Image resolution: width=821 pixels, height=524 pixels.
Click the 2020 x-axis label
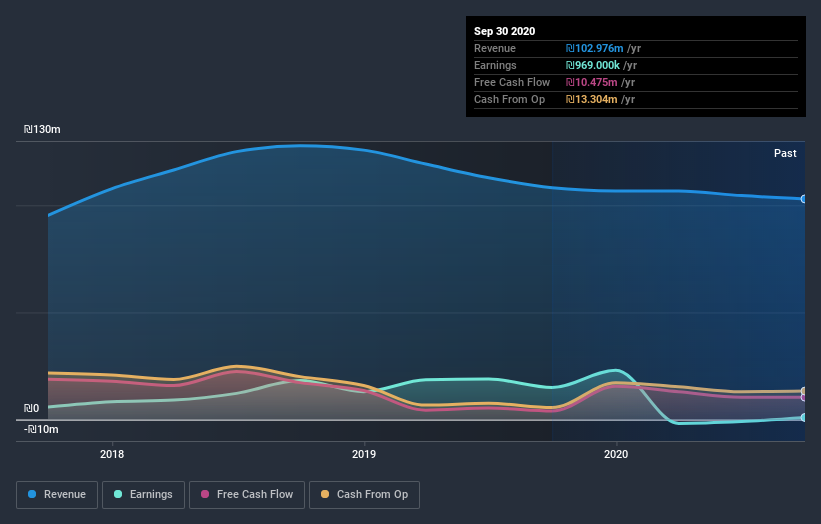[616, 454]
